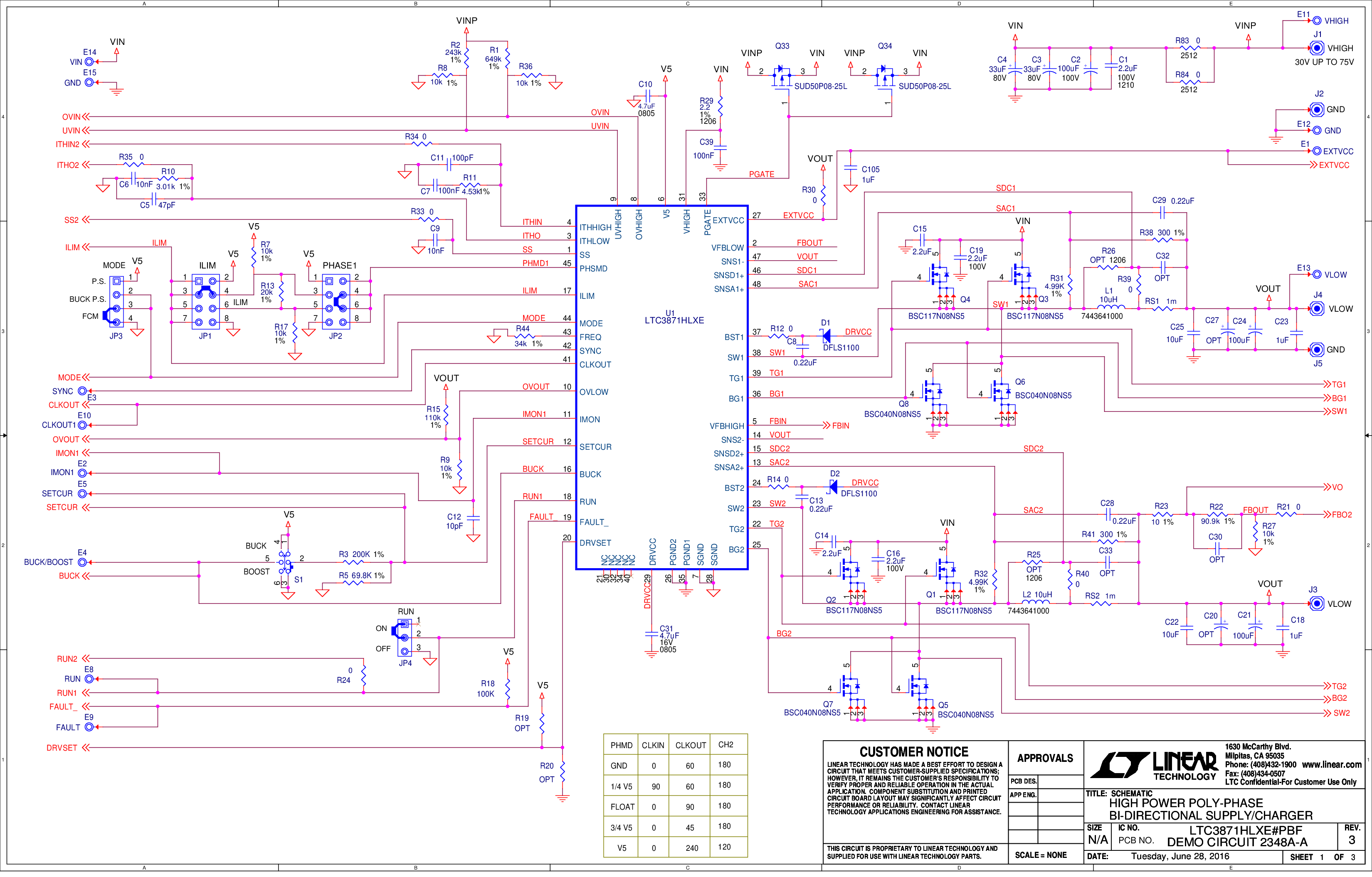This screenshot has width=1372, height=877.
Task: Click the Linear Technology logo
Action: [x=1153, y=765]
